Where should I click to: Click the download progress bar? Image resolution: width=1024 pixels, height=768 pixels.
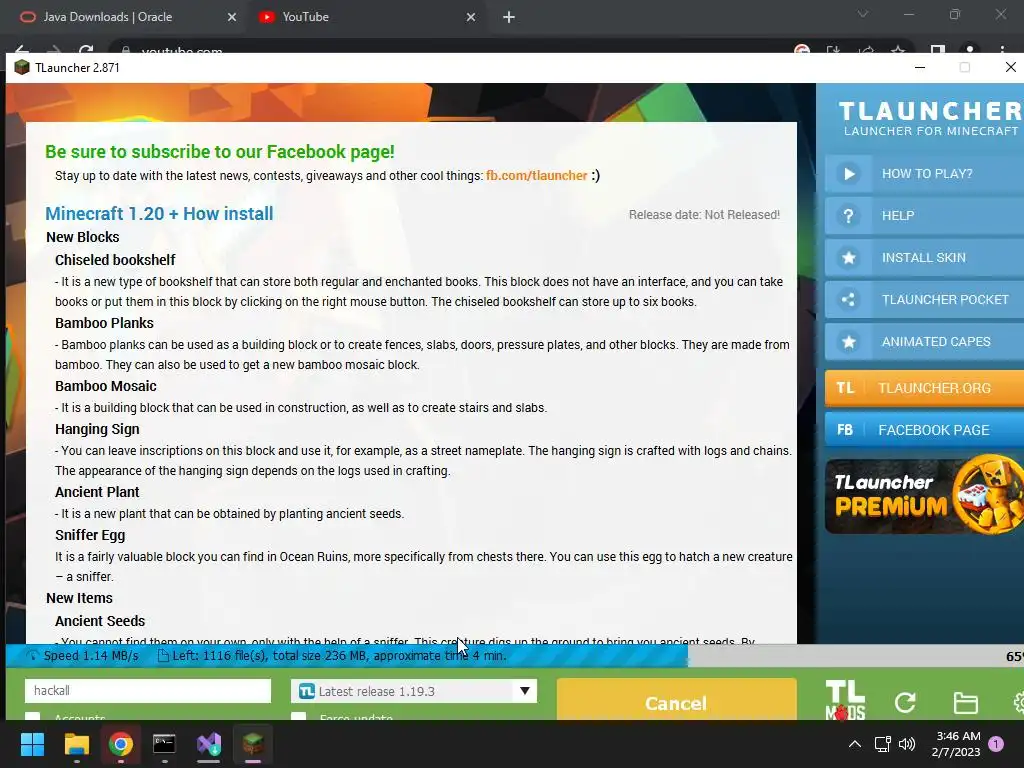tap(515, 656)
